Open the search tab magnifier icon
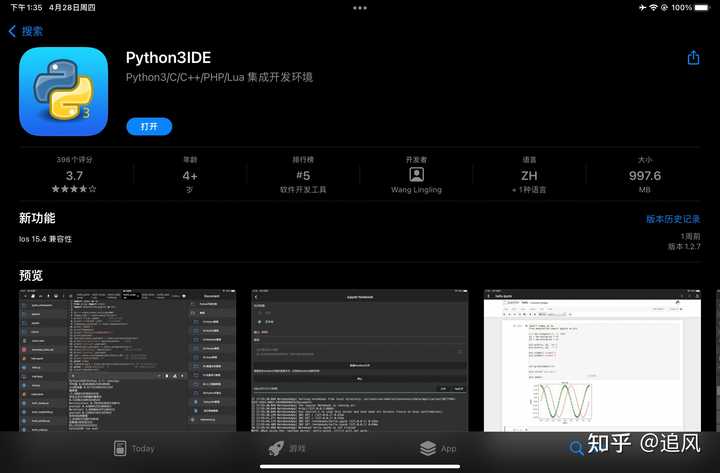 [576, 448]
